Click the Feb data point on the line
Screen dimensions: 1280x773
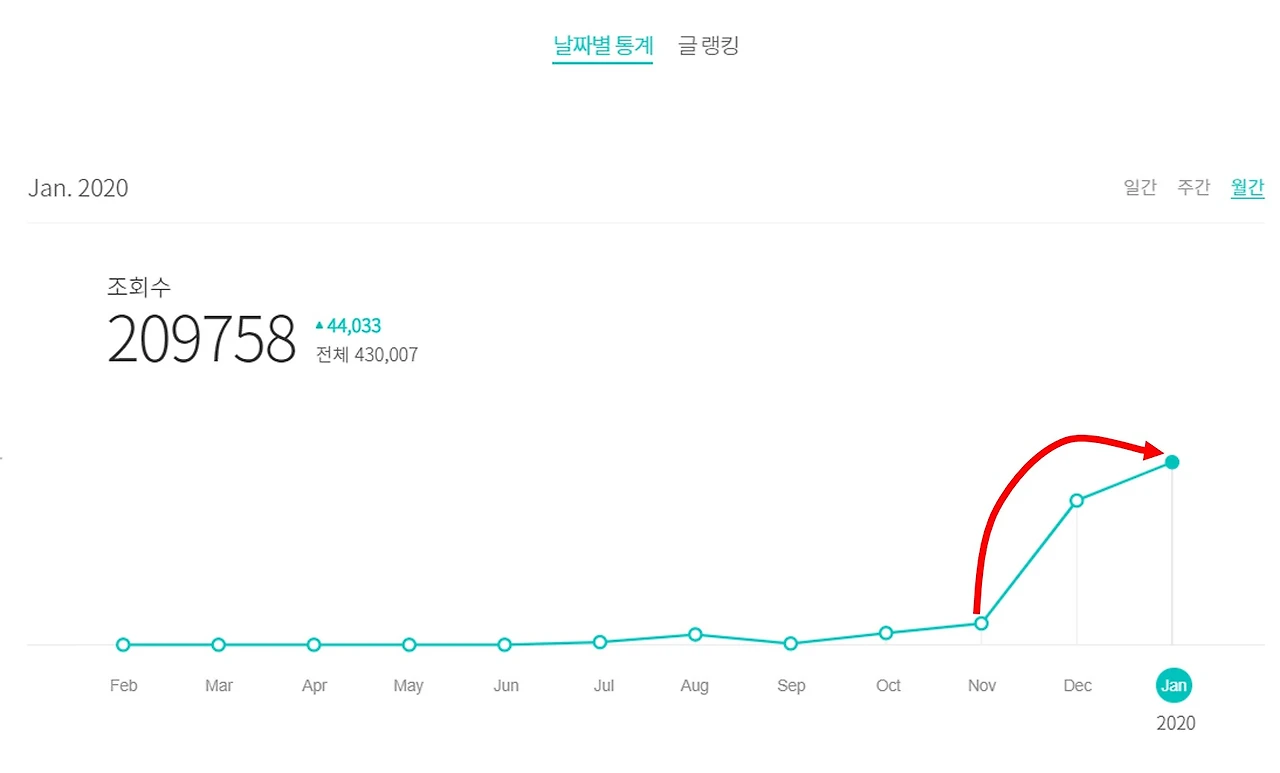[x=122, y=645]
